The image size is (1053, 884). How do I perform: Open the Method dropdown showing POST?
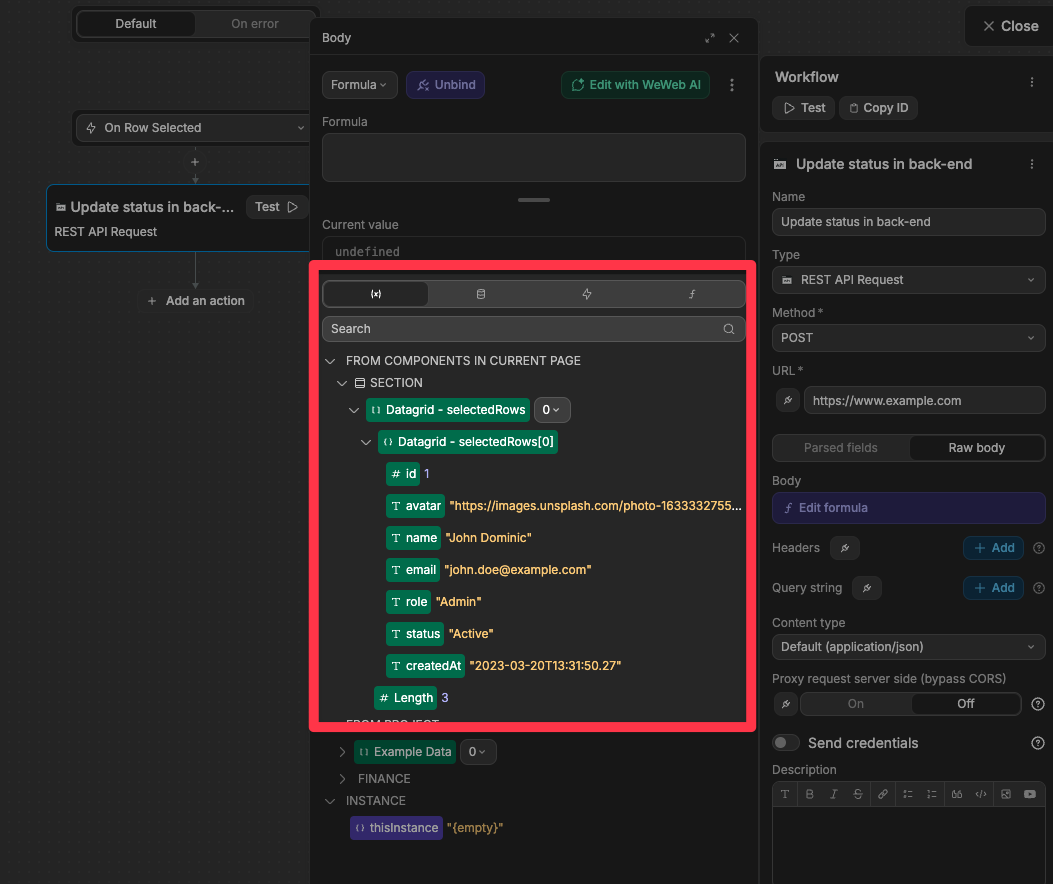(908, 338)
